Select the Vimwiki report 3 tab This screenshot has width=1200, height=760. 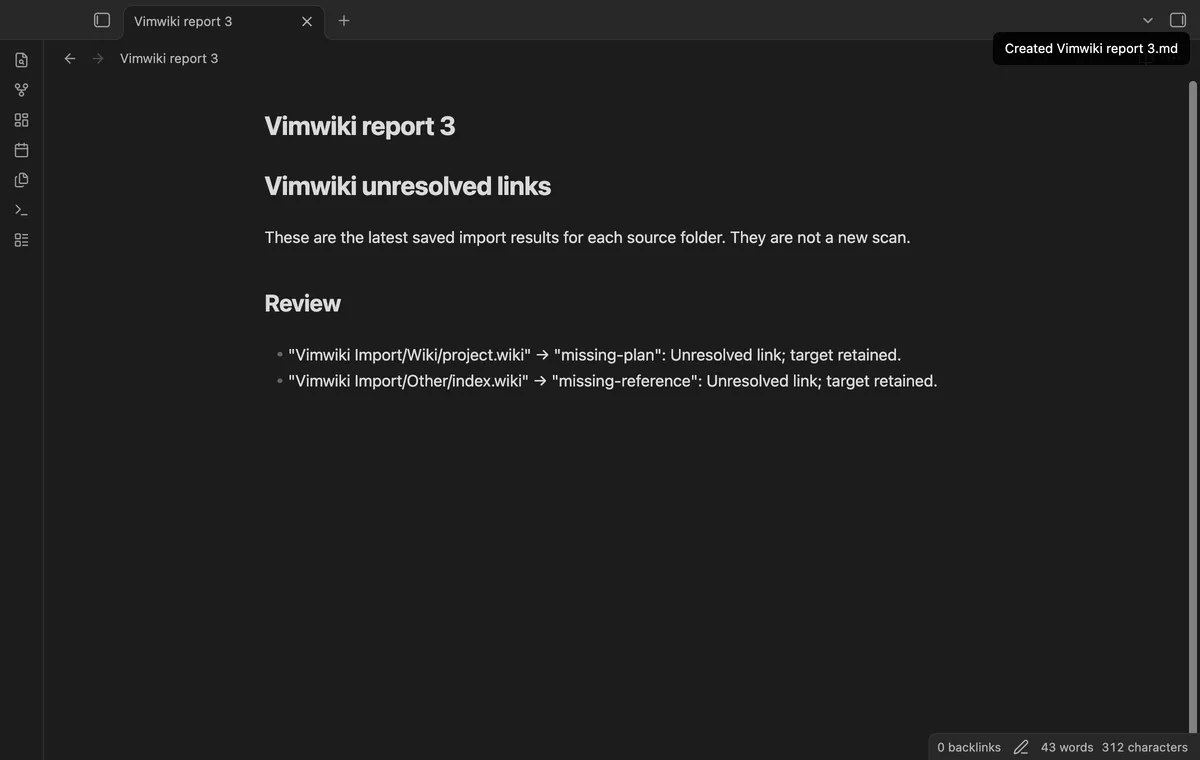pyautogui.click(x=224, y=21)
